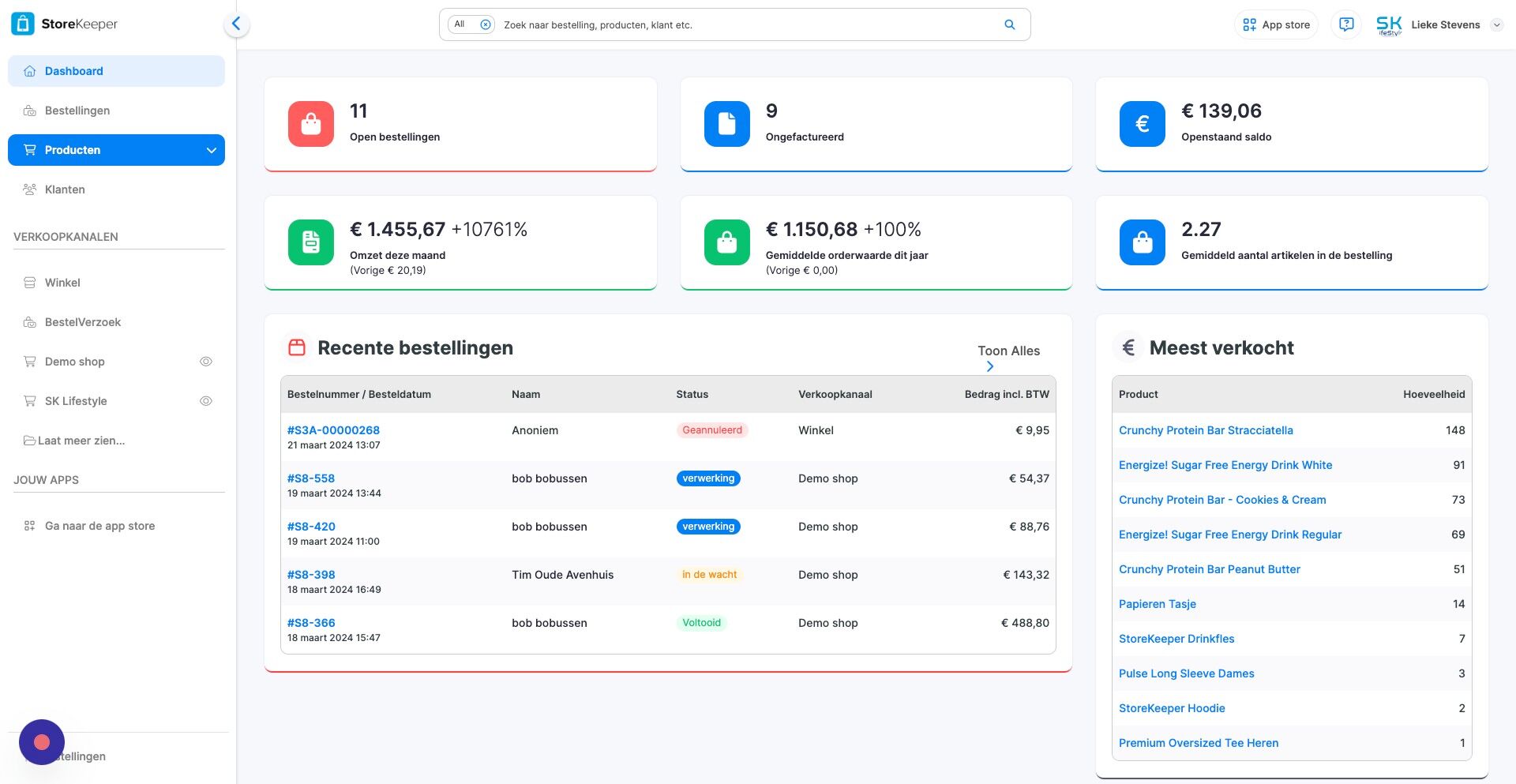The image size is (1516, 784).
Task: Collapse the sidebar with the arrow button
Action: pos(236,24)
